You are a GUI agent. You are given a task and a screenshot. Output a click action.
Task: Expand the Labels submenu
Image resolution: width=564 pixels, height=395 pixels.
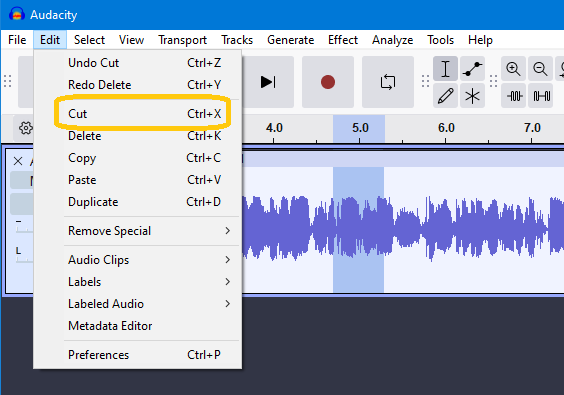(137, 282)
